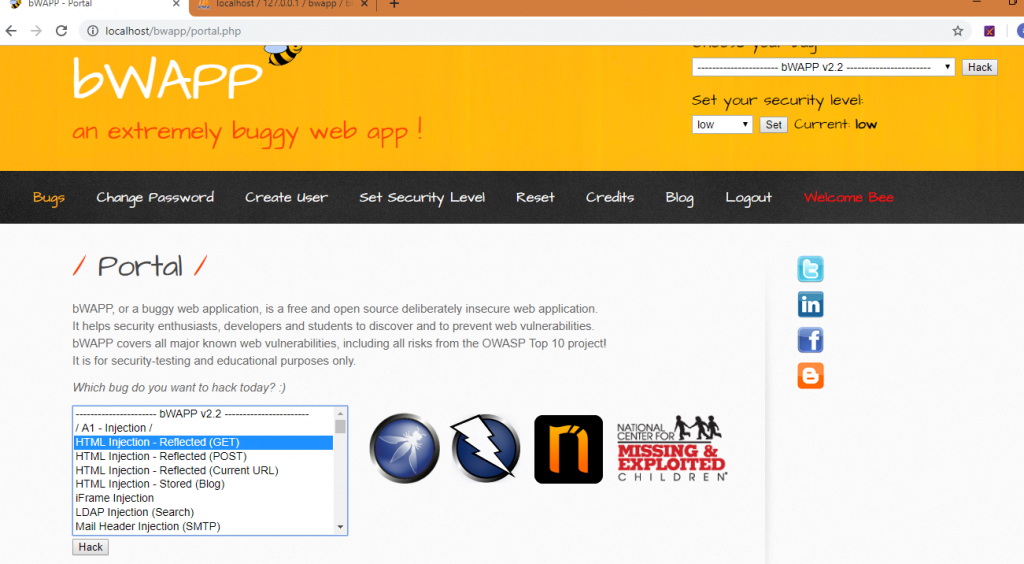This screenshot has height=564, width=1024.
Task: Reload the page using browser refresh
Action: (61, 31)
